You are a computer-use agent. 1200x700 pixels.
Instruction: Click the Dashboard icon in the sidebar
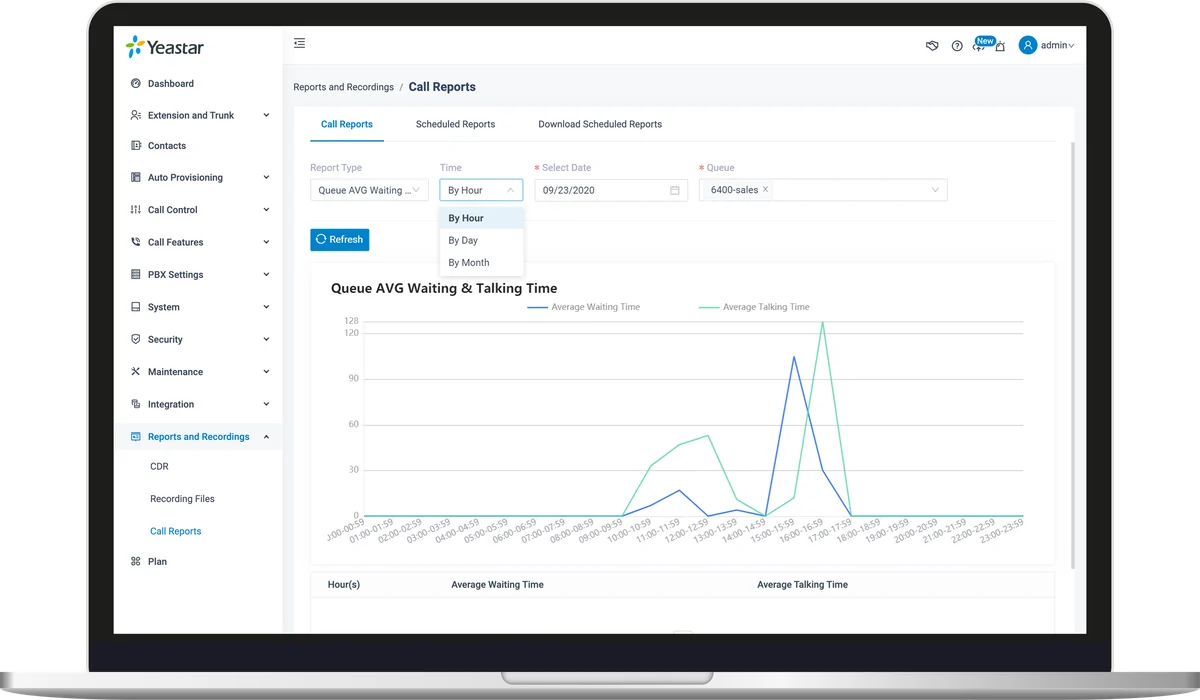[136, 83]
